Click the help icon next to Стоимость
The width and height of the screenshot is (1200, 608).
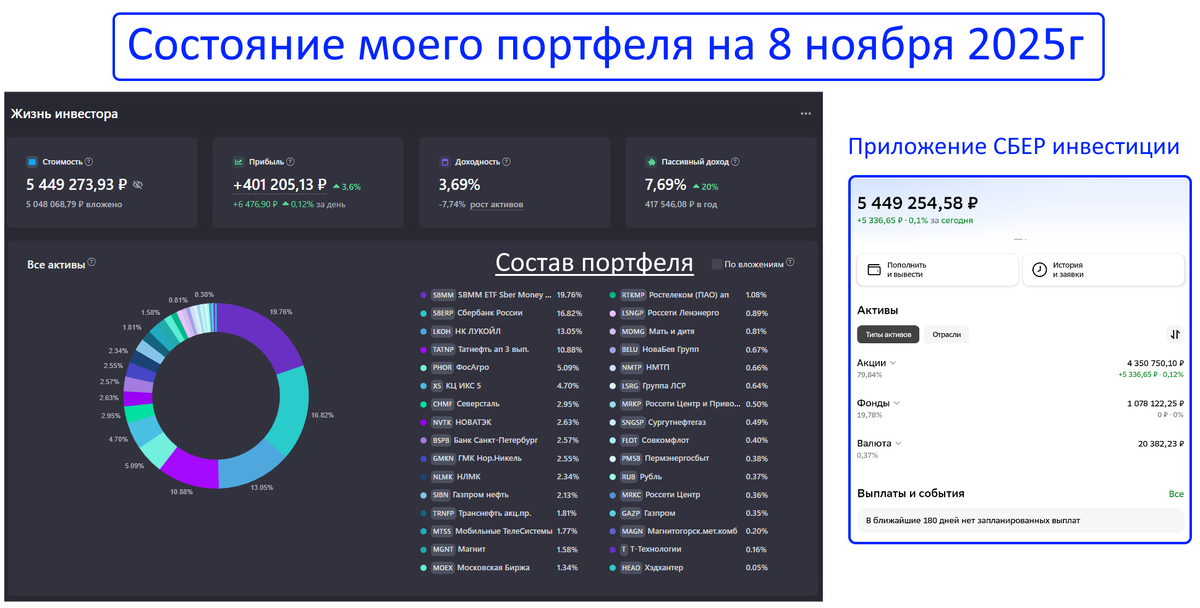point(89,161)
